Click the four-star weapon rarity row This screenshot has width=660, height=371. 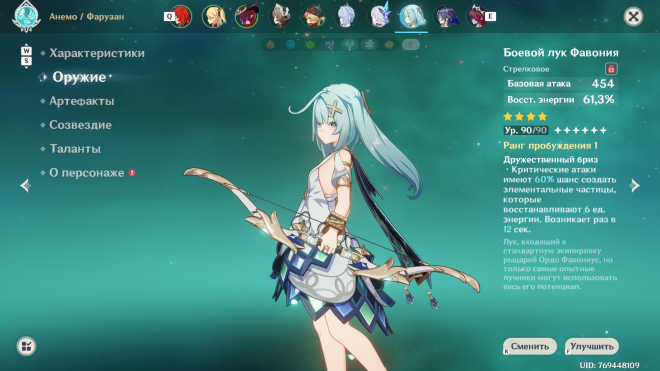pyautogui.click(x=525, y=117)
